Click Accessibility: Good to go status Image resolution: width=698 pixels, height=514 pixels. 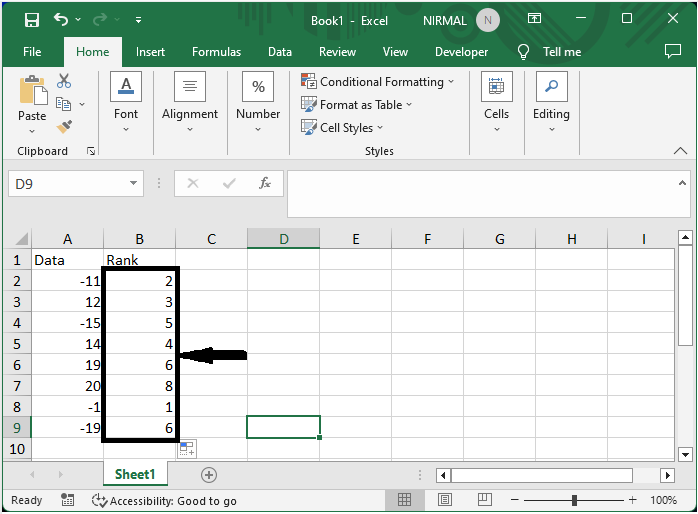(164, 501)
